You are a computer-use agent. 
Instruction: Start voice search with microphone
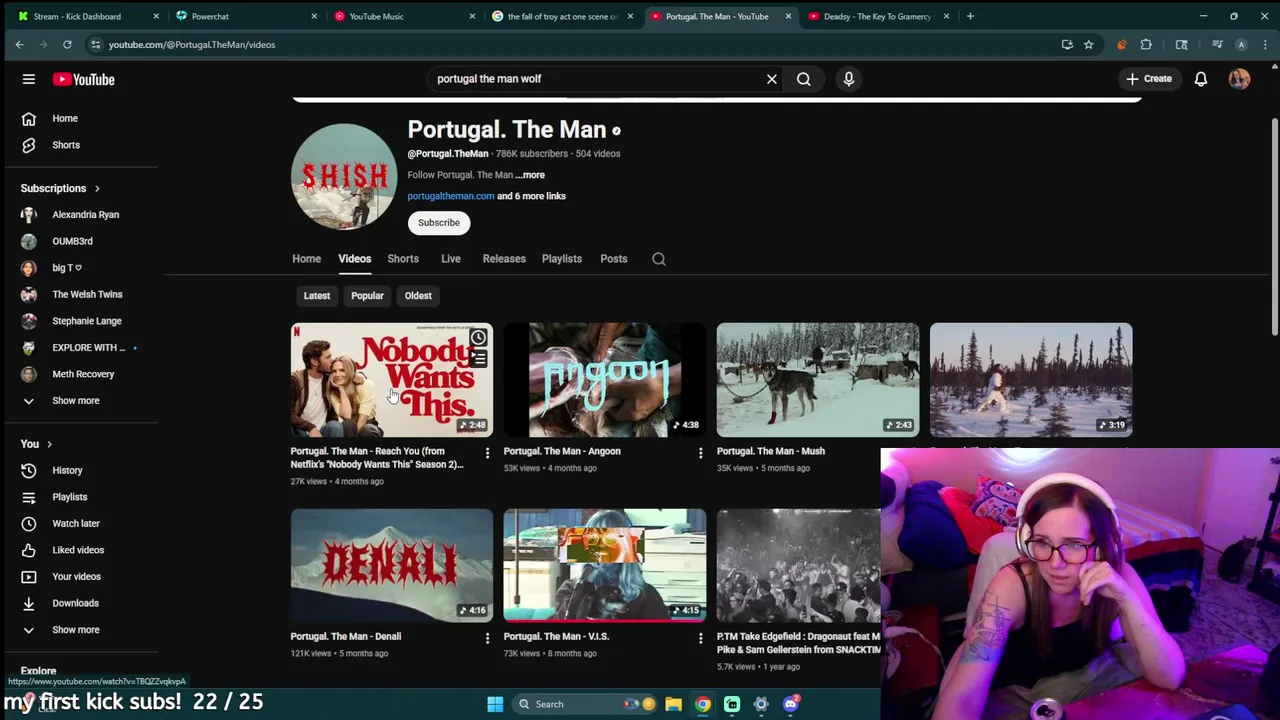coord(849,79)
